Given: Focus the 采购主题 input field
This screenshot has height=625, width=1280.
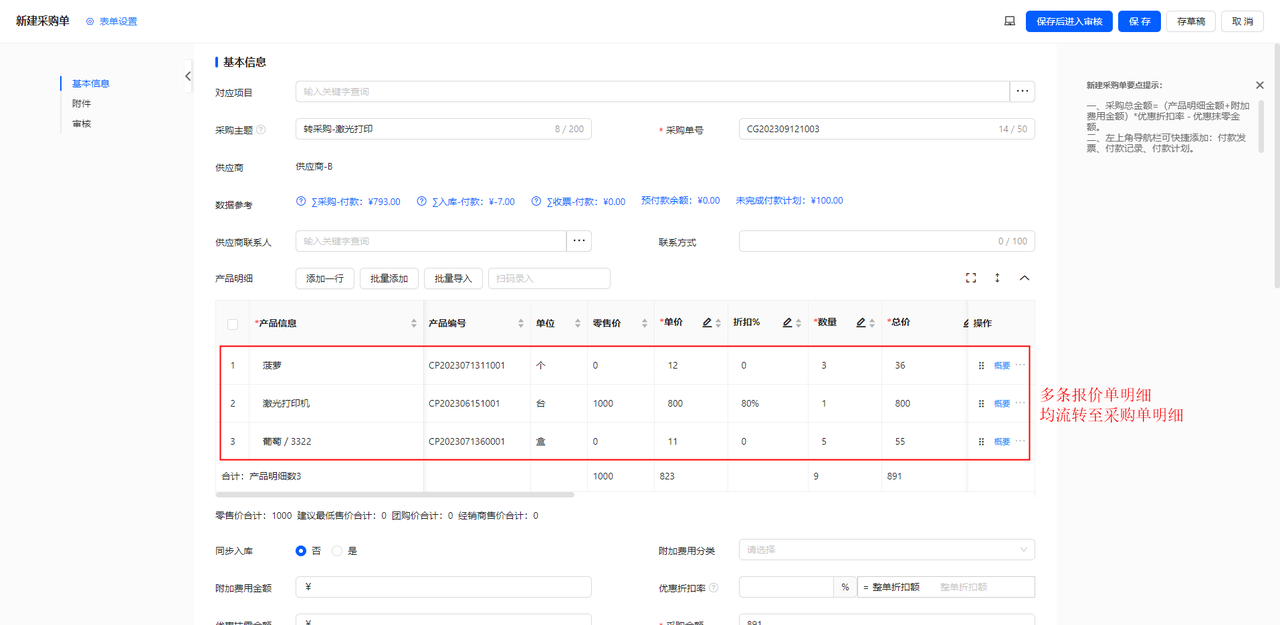Looking at the screenshot, I should click(x=443, y=129).
